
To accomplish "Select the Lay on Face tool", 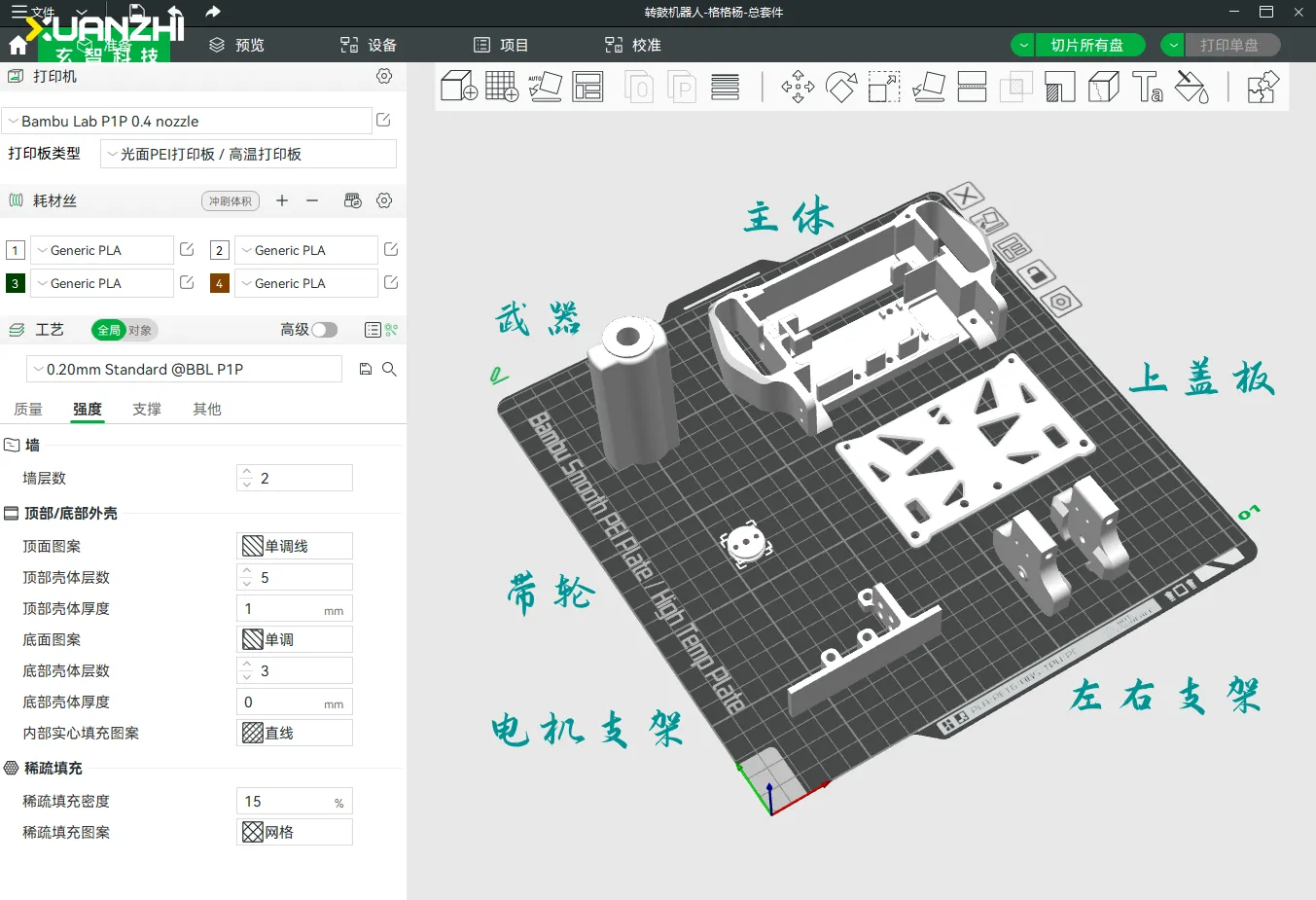I will coord(929,87).
